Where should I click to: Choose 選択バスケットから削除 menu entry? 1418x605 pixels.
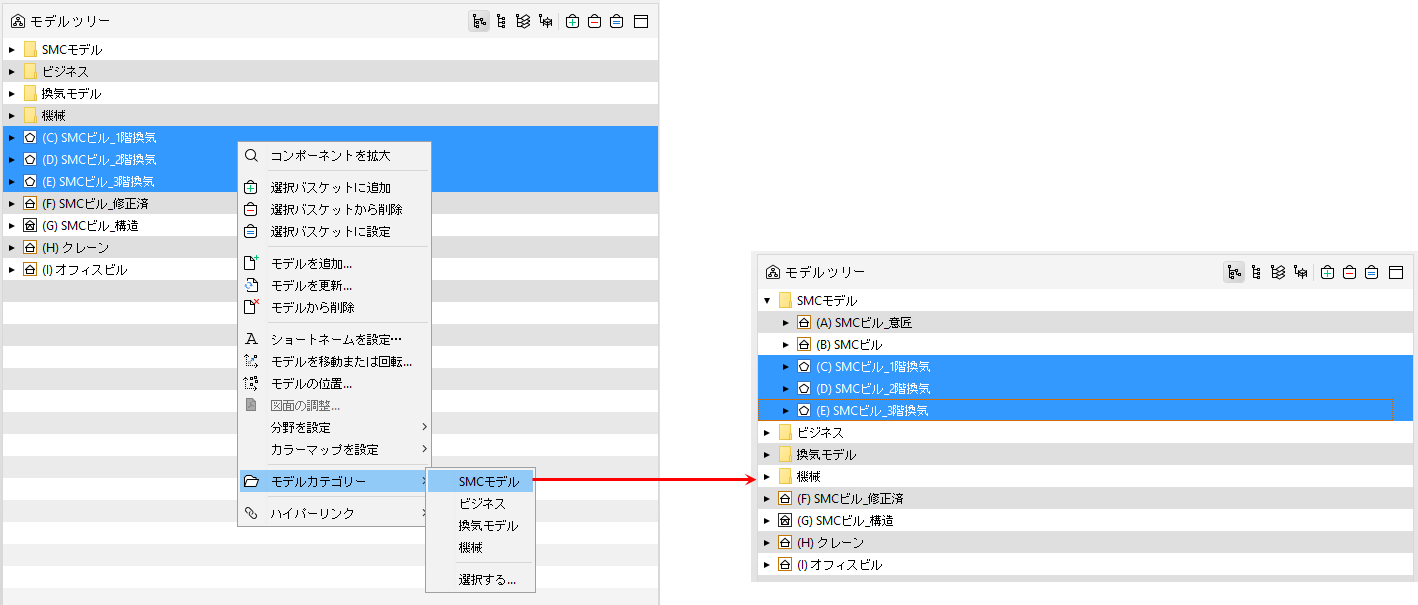pyautogui.click(x=334, y=209)
